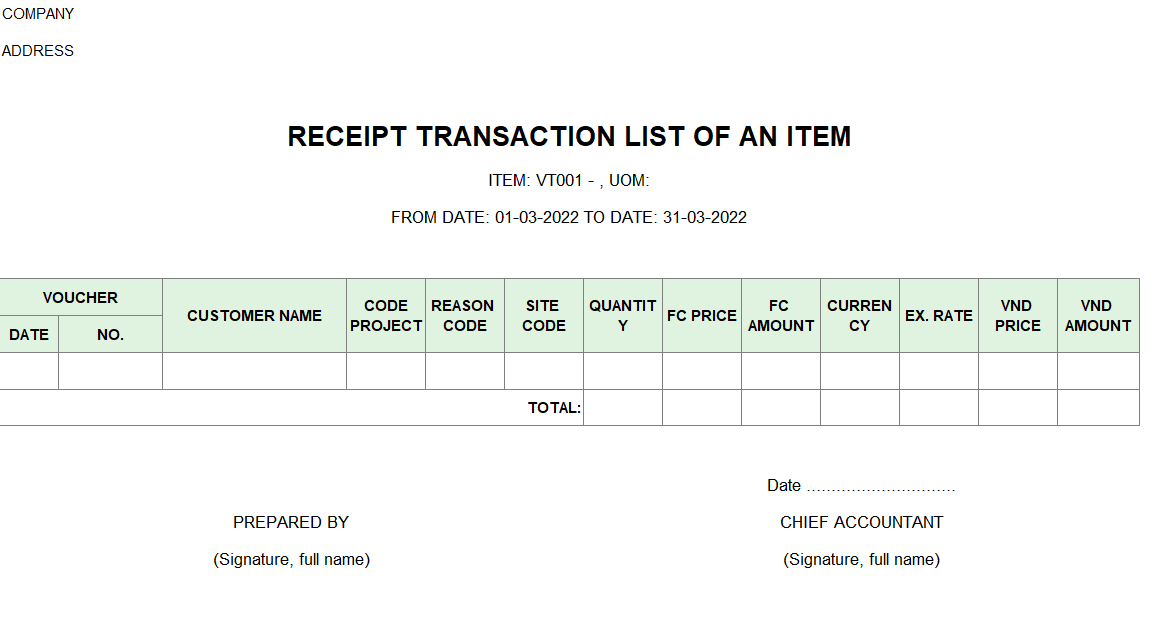Click the QUANTITY header cell
Viewport: 1160px width, 637px height.
click(623, 316)
